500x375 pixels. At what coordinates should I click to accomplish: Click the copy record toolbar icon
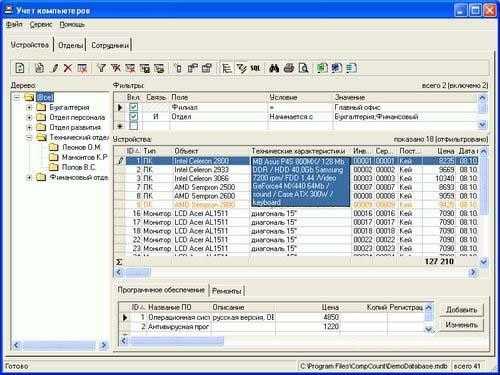39,68
